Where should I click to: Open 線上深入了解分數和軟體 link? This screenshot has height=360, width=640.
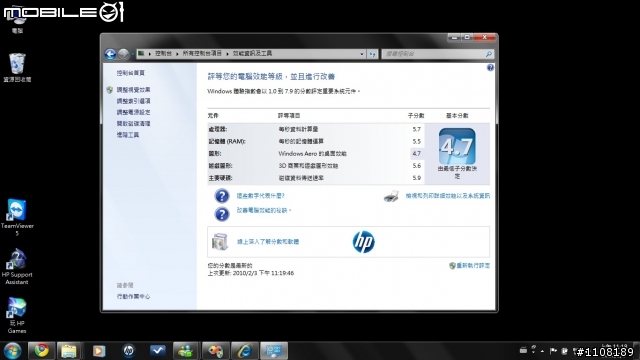point(268,242)
